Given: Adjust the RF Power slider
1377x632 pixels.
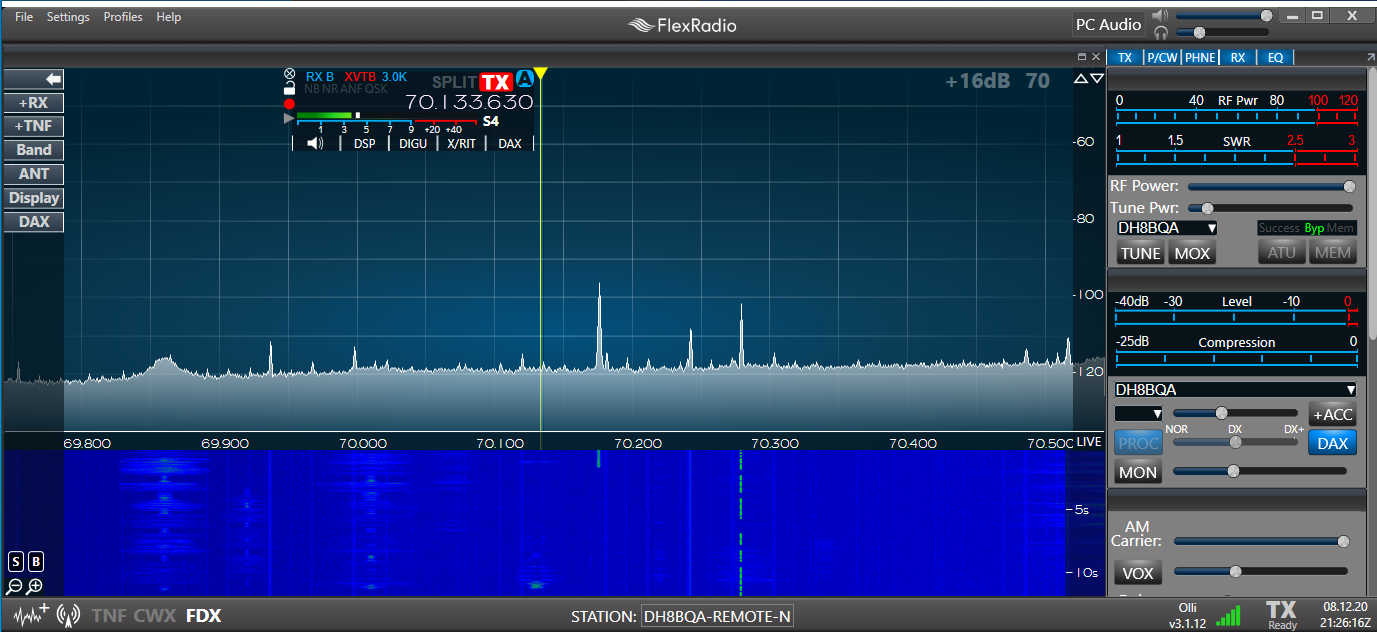Looking at the screenshot, I should tap(1272, 186).
